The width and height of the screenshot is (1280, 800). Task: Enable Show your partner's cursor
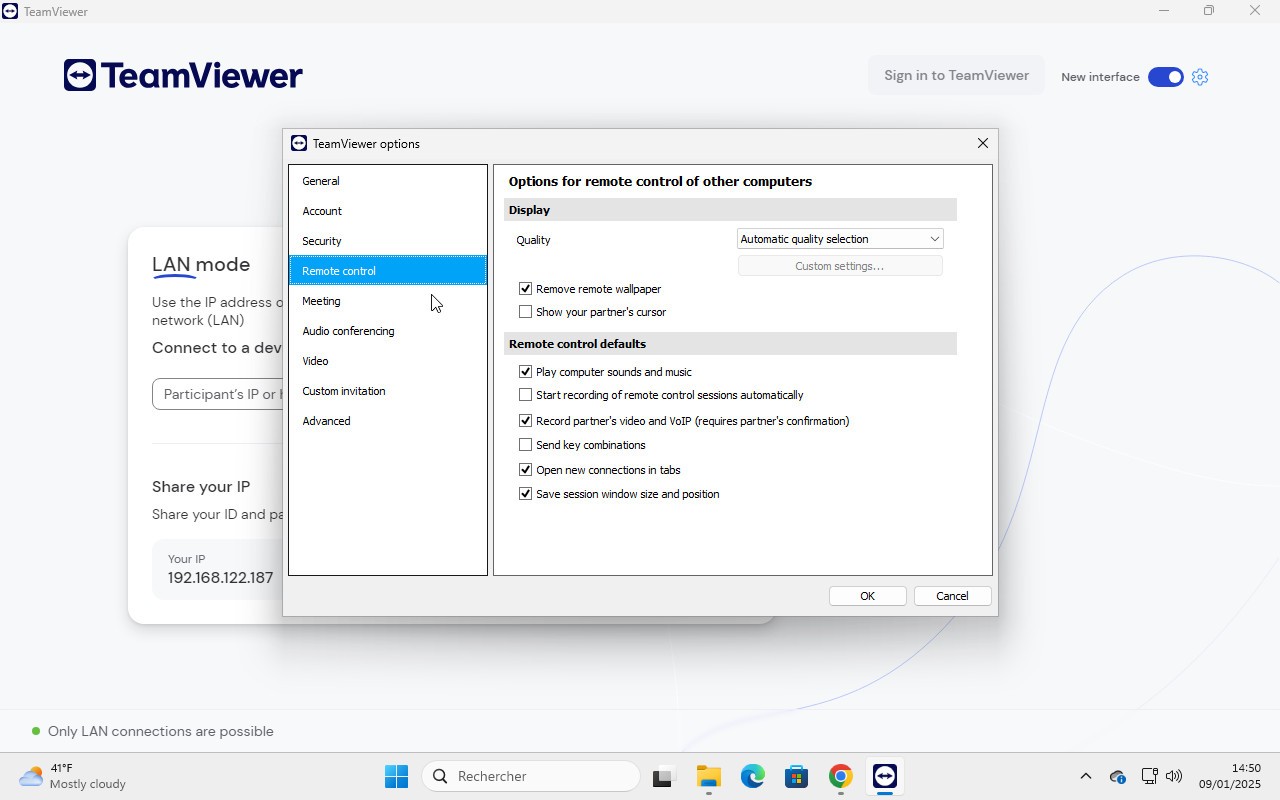[x=526, y=312]
